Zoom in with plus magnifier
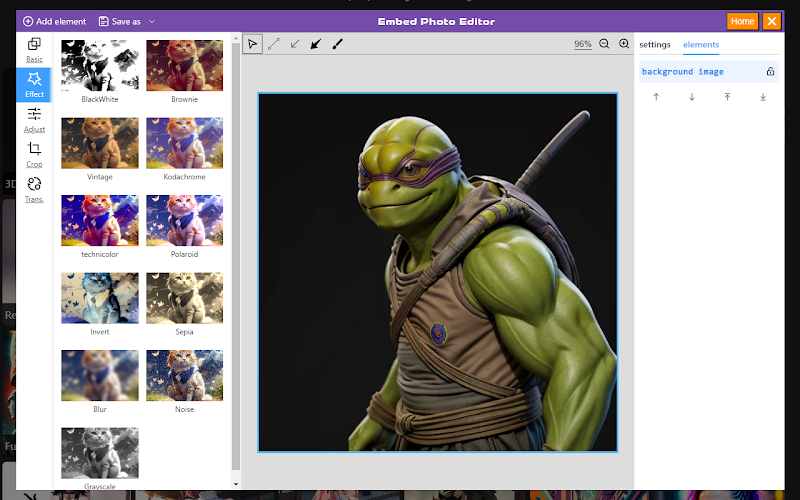 (624, 44)
